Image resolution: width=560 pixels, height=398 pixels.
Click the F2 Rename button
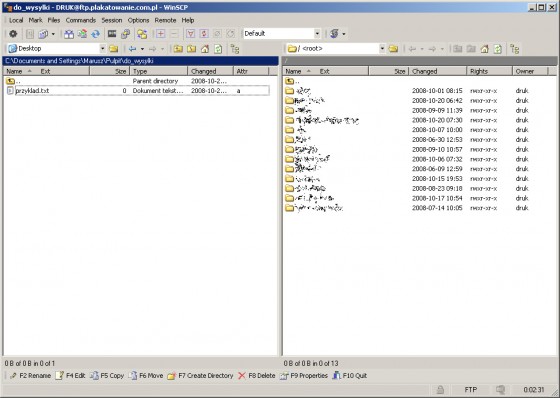(30, 375)
